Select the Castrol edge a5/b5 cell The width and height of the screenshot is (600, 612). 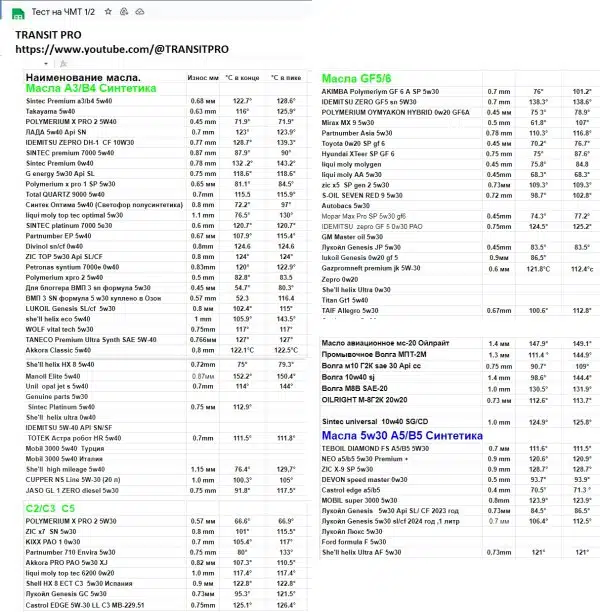click(351, 490)
